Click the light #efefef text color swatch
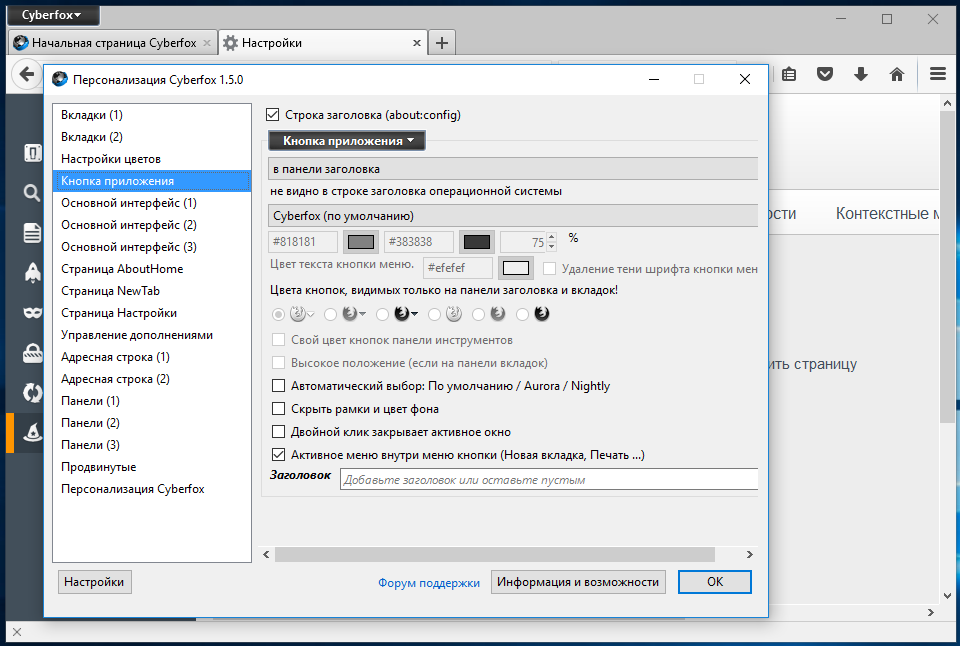960x646 pixels. pyautogui.click(x=516, y=268)
